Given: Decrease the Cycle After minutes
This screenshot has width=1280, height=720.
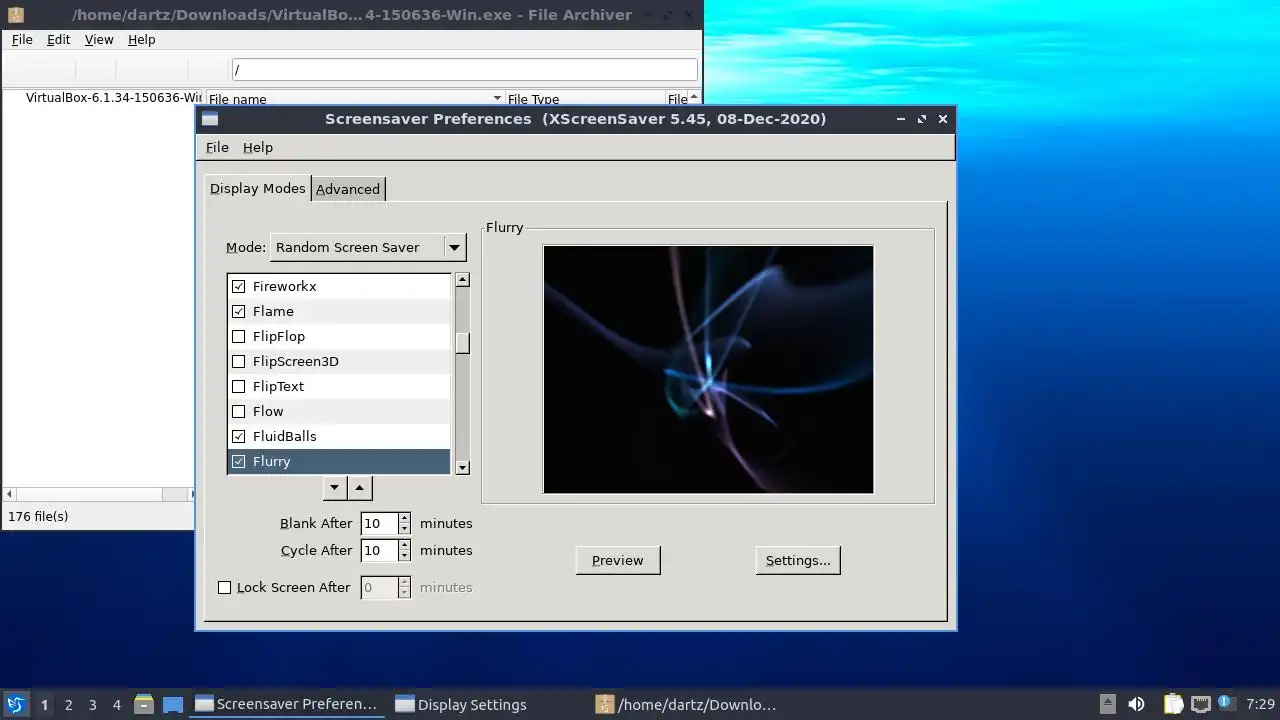Looking at the screenshot, I should click(x=404, y=555).
